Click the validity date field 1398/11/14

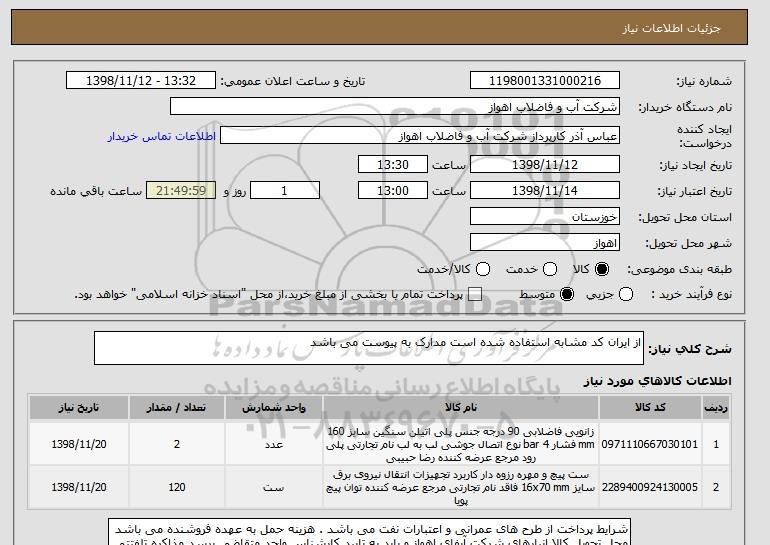tap(545, 191)
